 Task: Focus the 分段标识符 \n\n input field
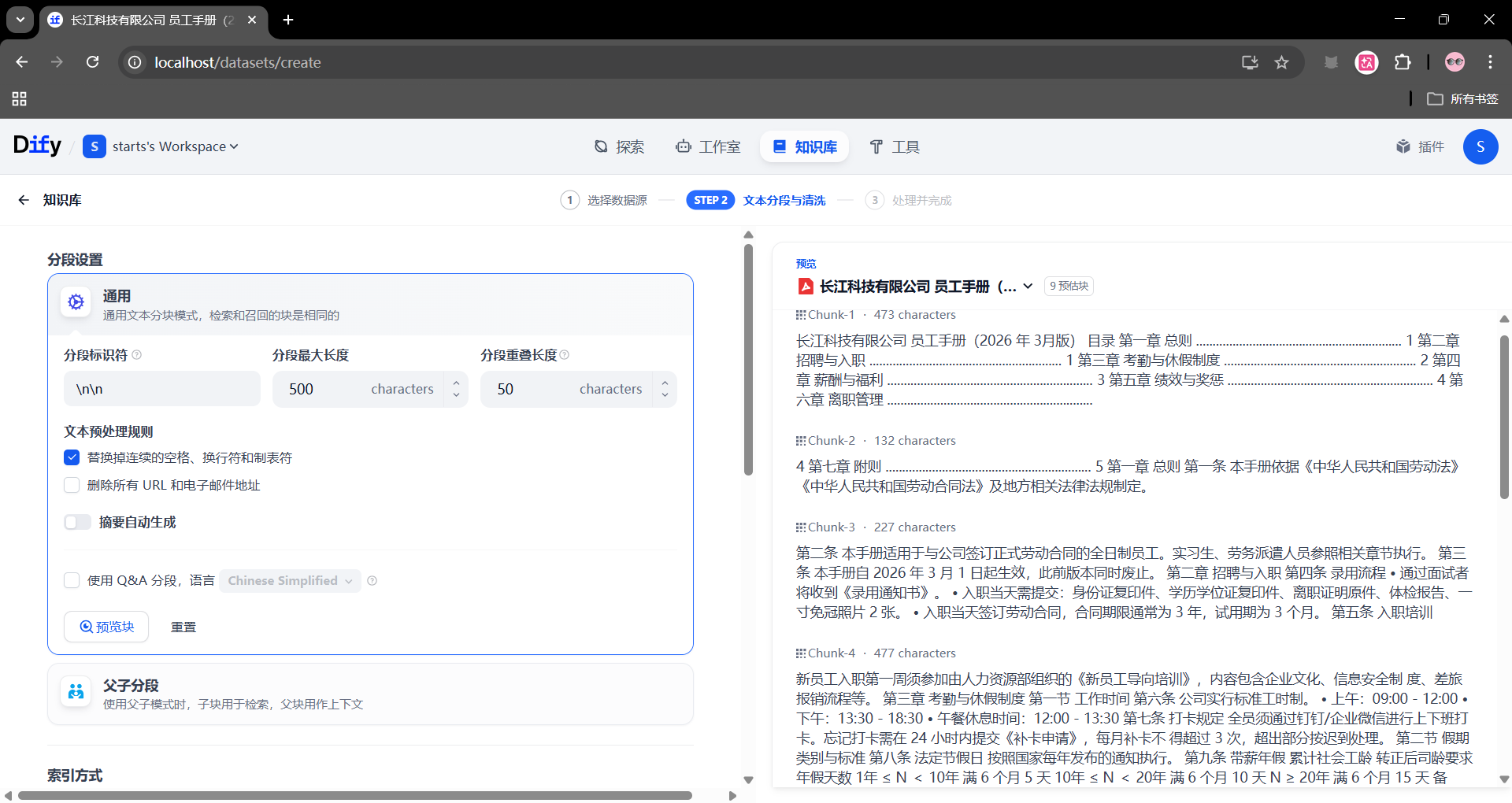click(x=162, y=389)
